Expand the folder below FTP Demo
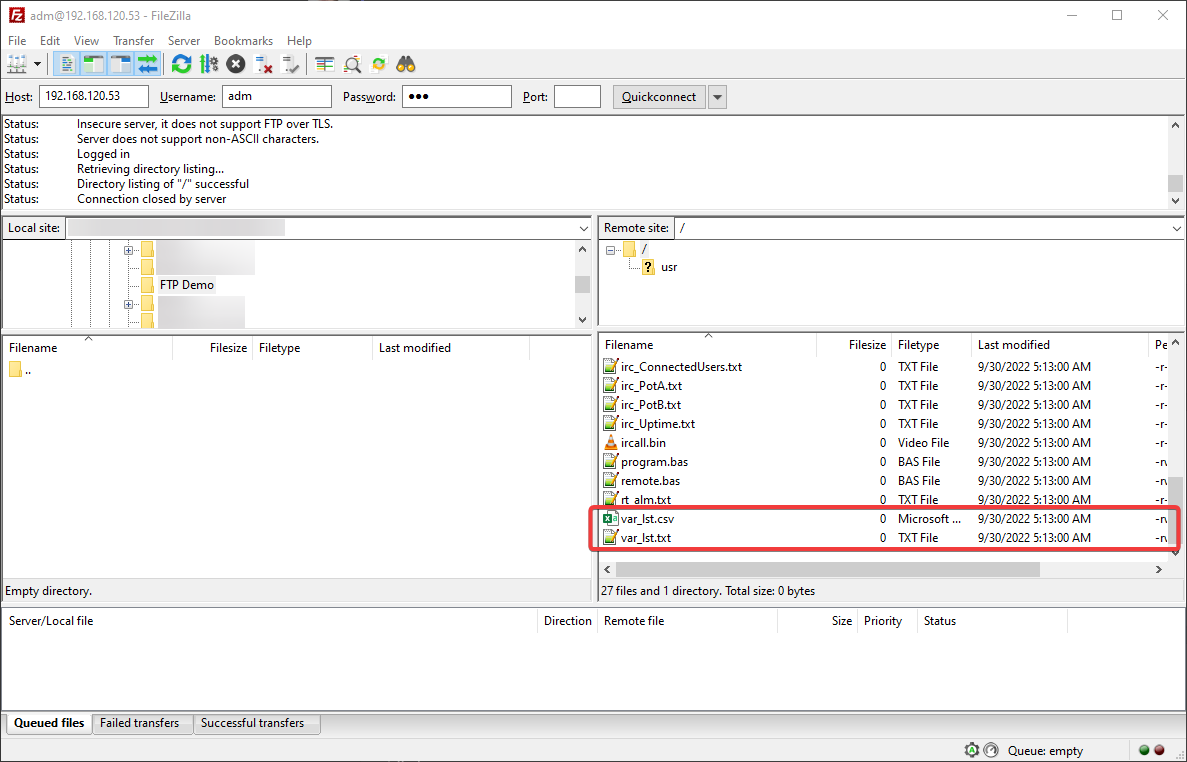This screenshot has width=1187, height=762. [128, 304]
